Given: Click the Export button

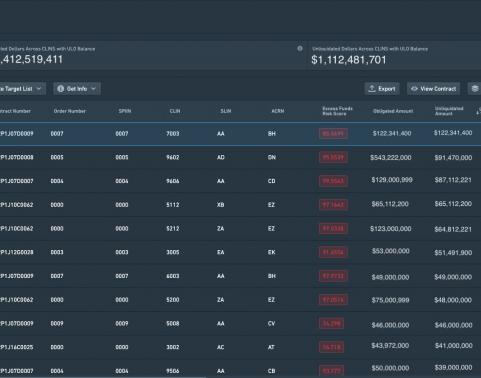Looking at the screenshot, I should pyautogui.click(x=382, y=89).
